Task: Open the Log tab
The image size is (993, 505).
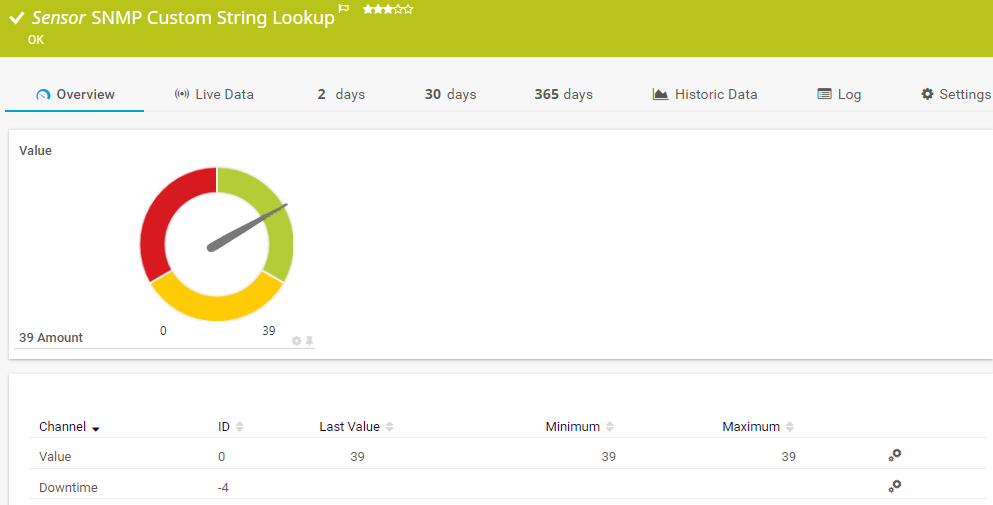Action: pyautogui.click(x=839, y=94)
